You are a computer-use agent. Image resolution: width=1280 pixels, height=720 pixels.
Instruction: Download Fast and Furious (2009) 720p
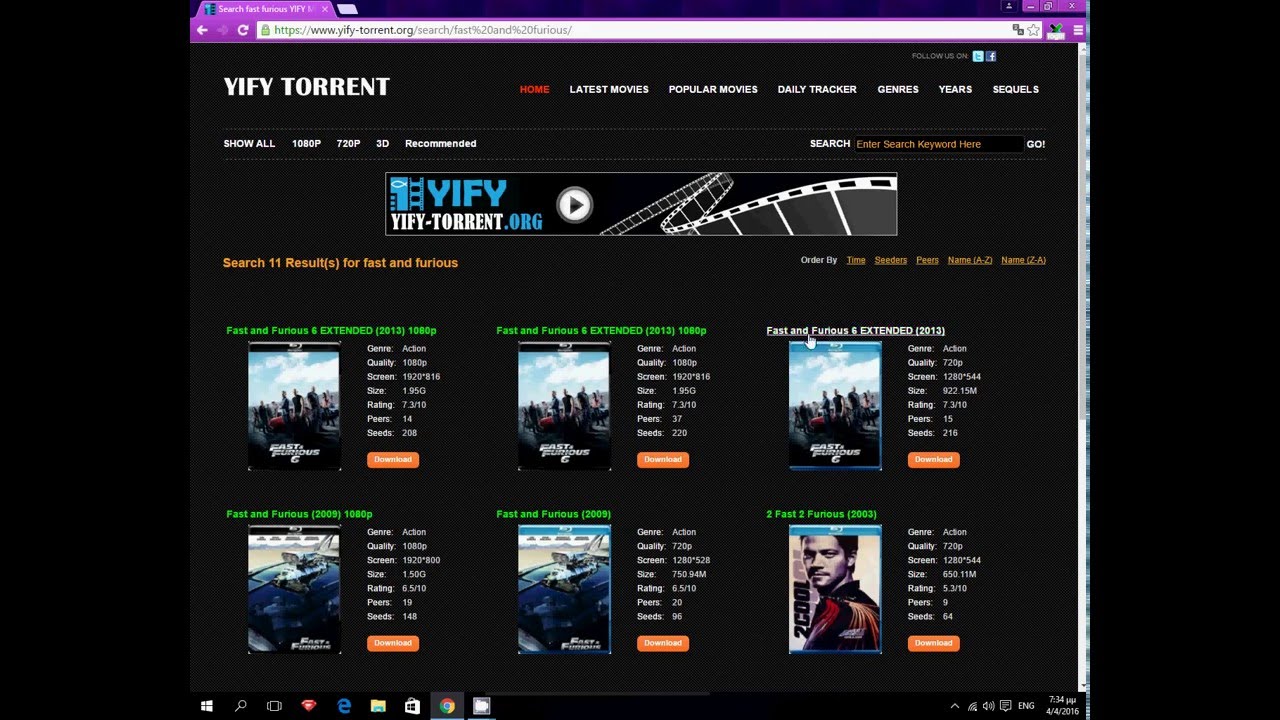tap(663, 643)
